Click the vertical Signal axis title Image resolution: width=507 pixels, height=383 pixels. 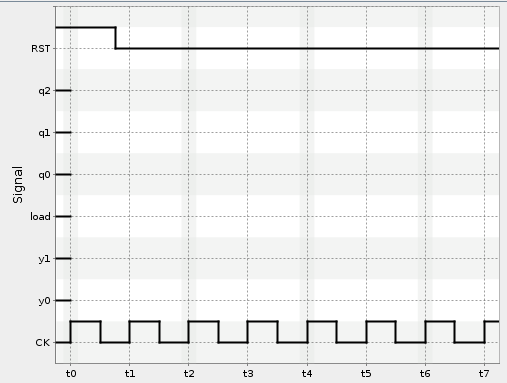point(18,185)
